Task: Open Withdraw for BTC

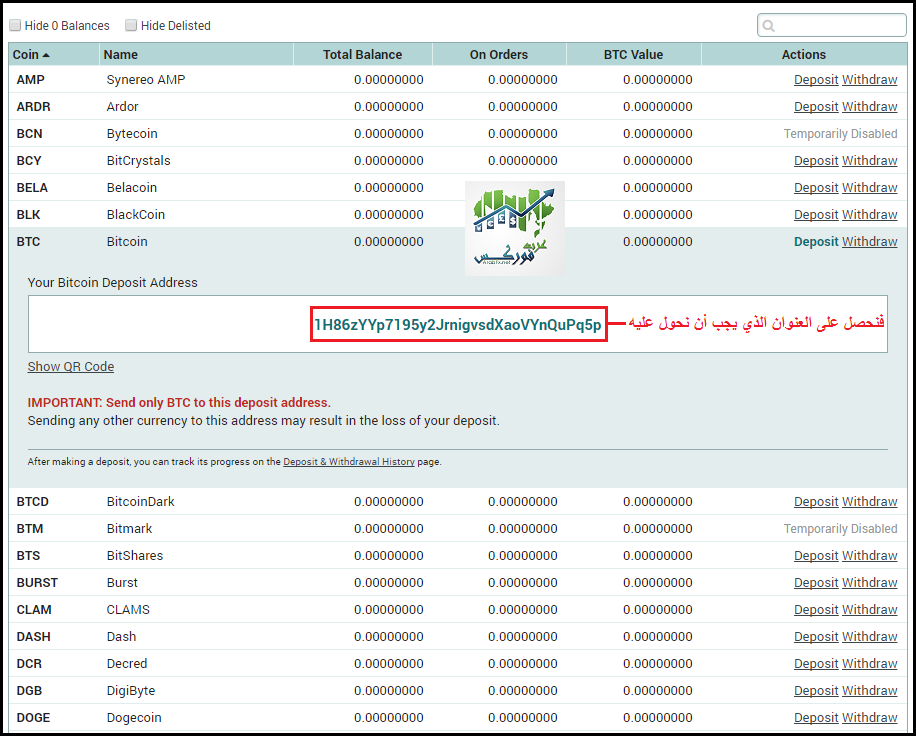Action: 870,241
